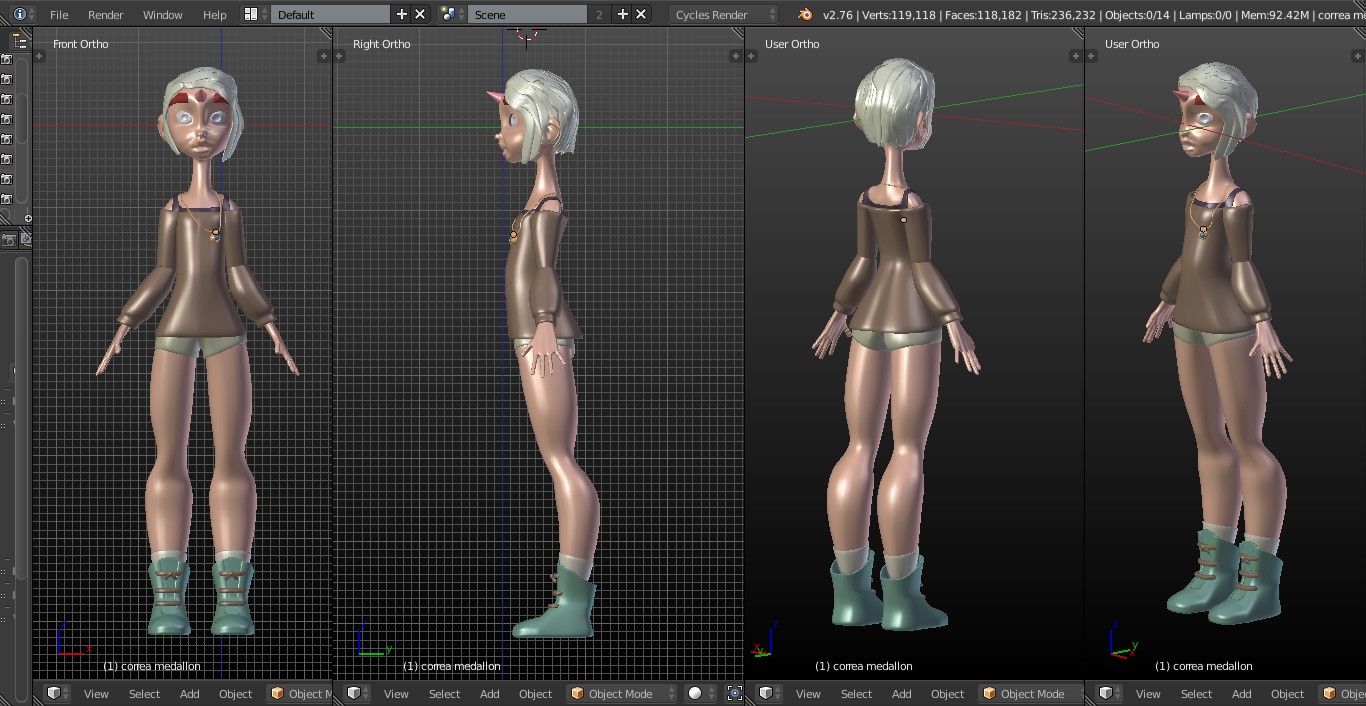Viewport: 1366px width, 706px height.
Task: Click the pivot point icon in Right Ortho header
Action: [x=734, y=693]
